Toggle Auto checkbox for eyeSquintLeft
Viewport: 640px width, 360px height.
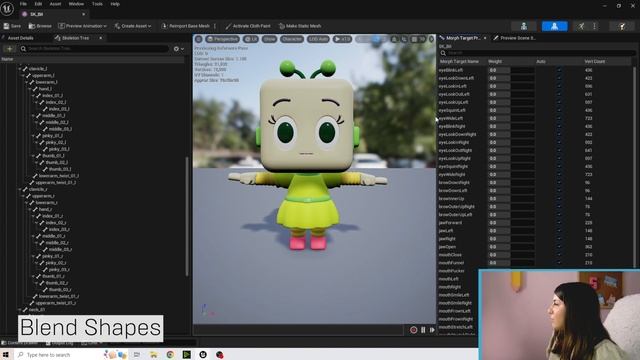pos(559,110)
